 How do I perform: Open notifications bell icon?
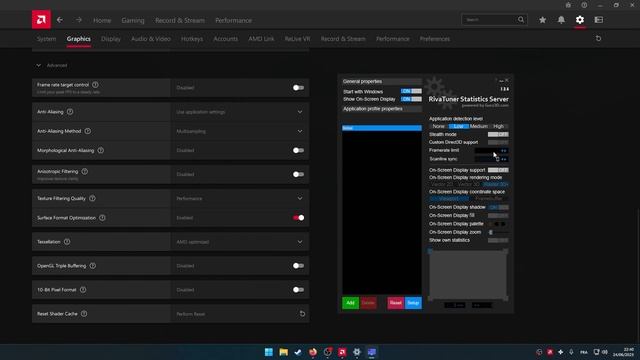tap(561, 20)
